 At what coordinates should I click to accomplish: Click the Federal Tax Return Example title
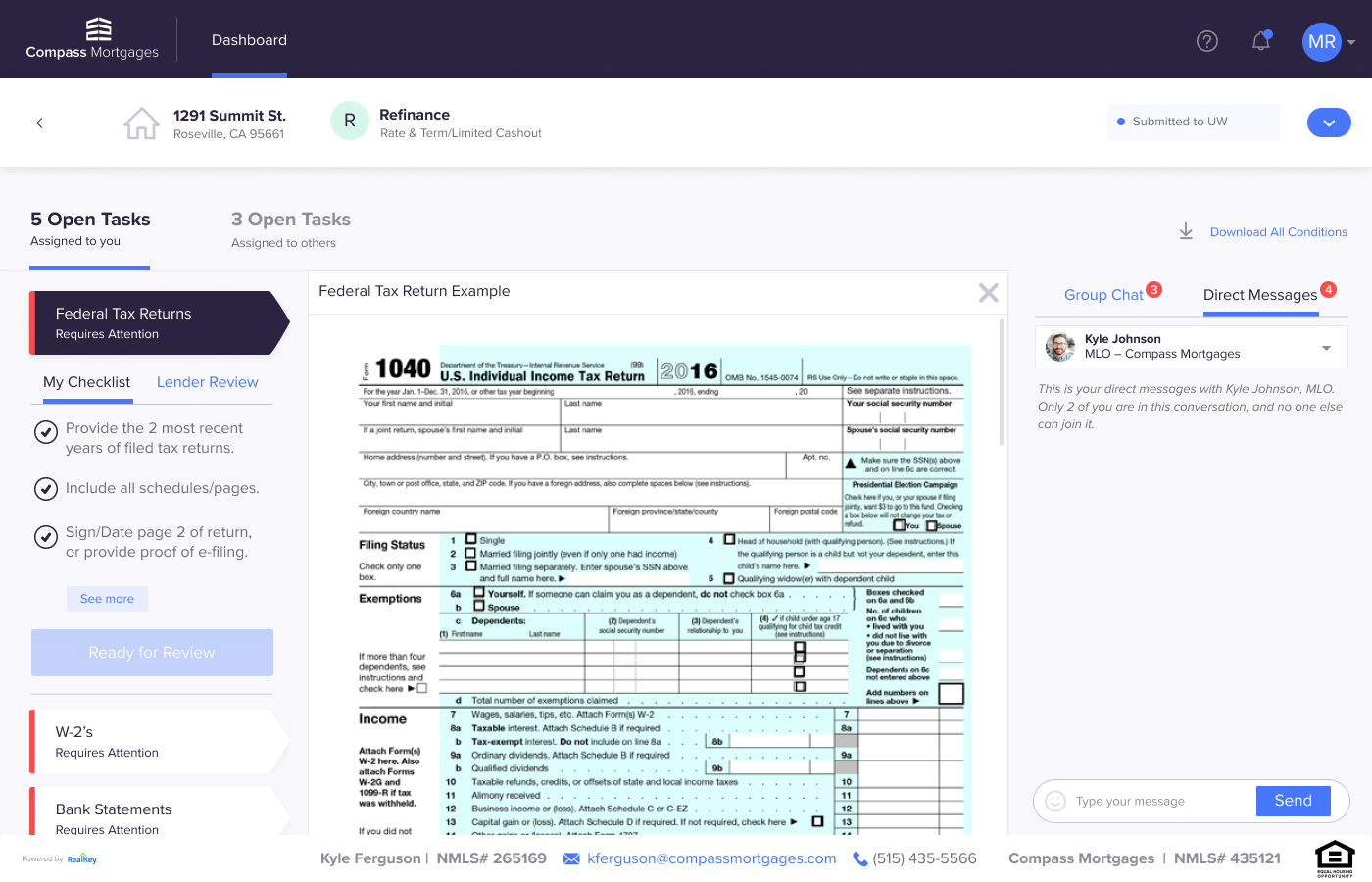(x=415, y=291)
